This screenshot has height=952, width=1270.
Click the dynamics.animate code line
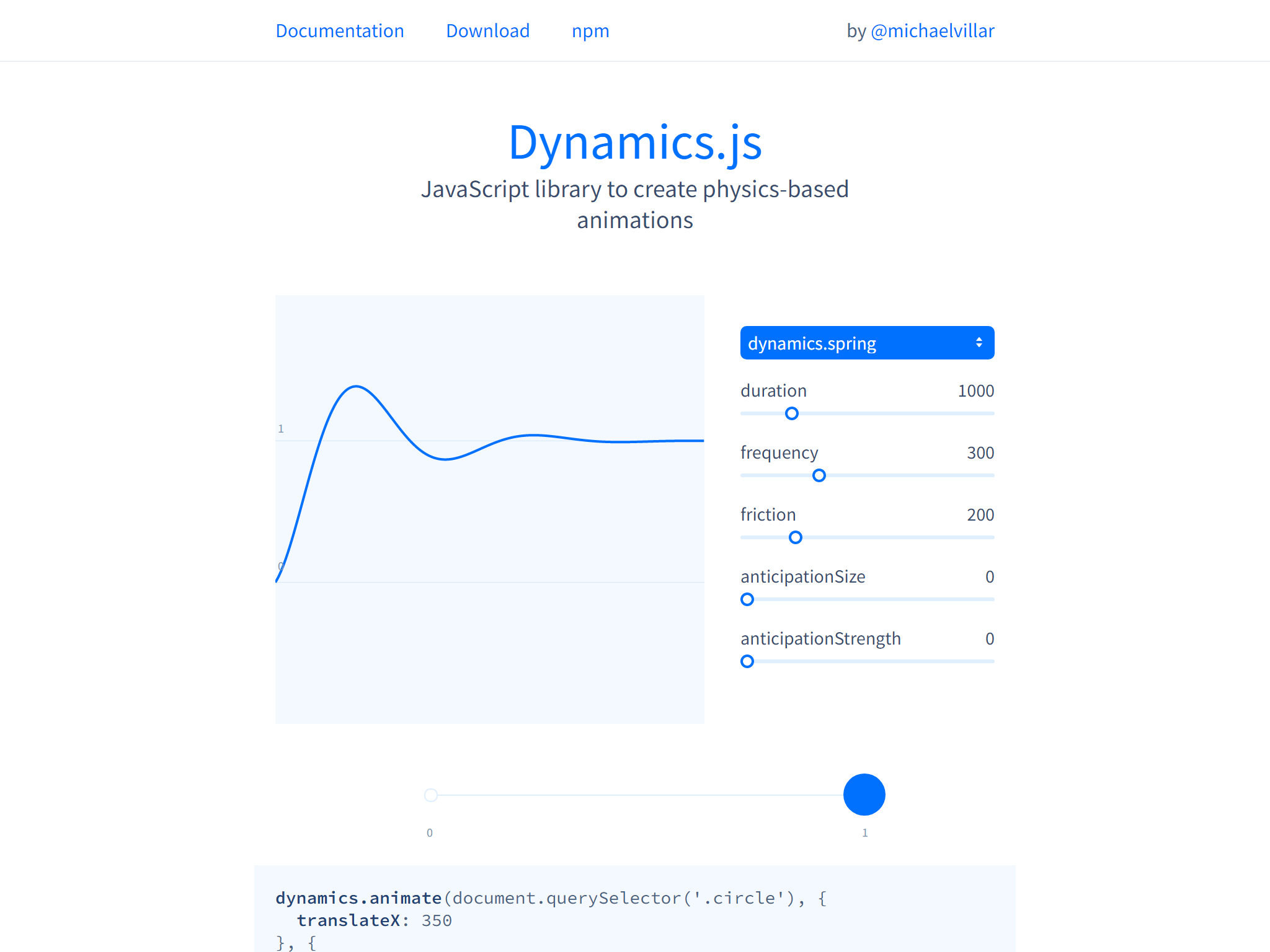point(551,898)
